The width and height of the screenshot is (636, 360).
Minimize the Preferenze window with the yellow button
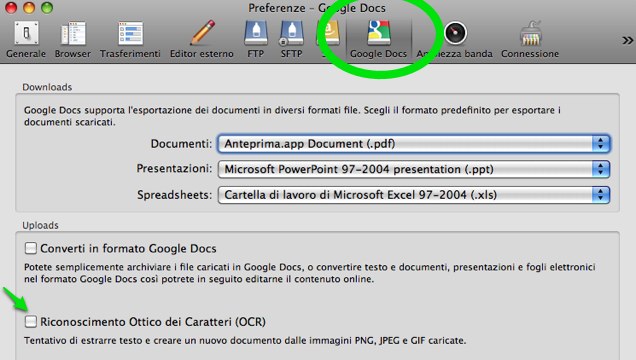click(29, 7)
